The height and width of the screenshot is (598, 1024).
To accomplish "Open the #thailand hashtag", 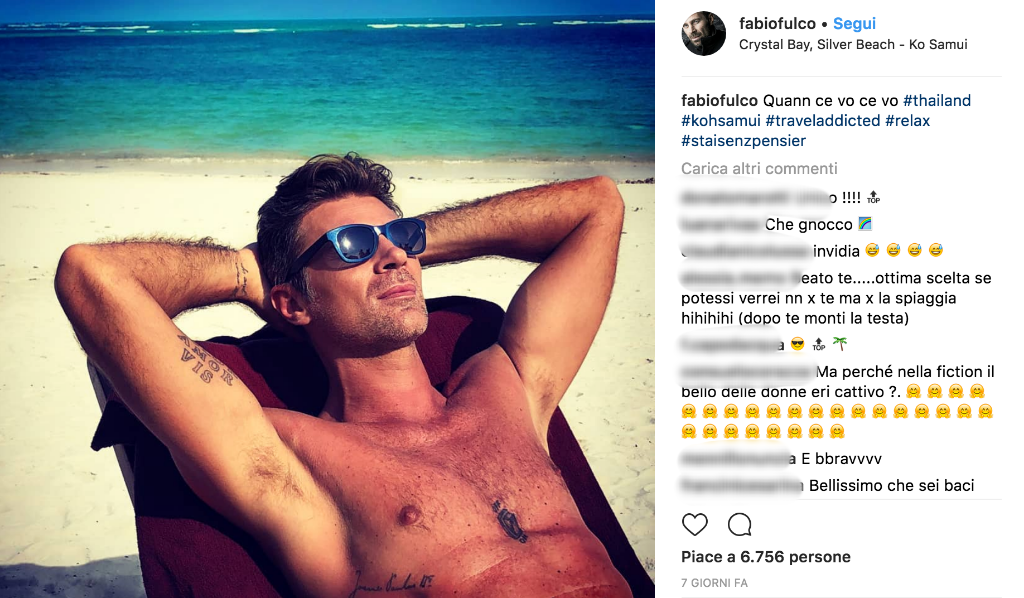I will pos(937,101).
